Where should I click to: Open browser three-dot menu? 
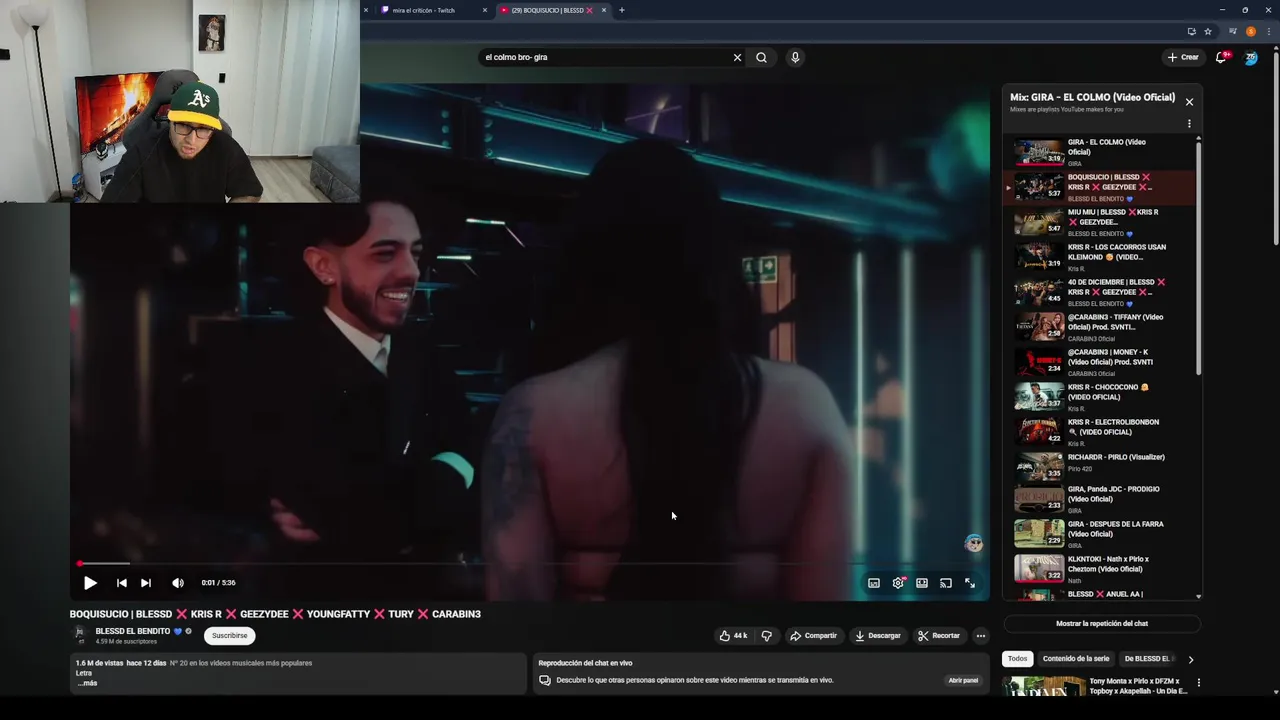(x=1267, y=31)
